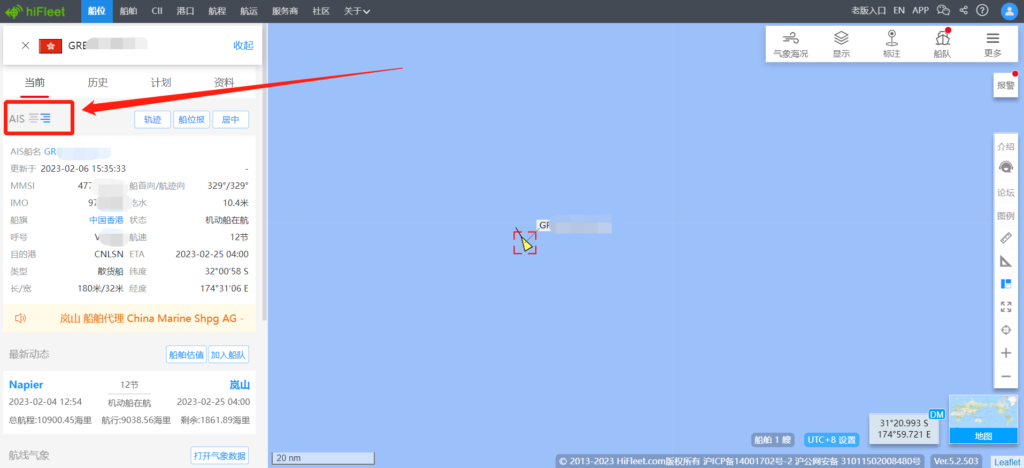1024x468 pixels.
Task: Collapse the ship panel via 收起
Action: pos(244,45)
